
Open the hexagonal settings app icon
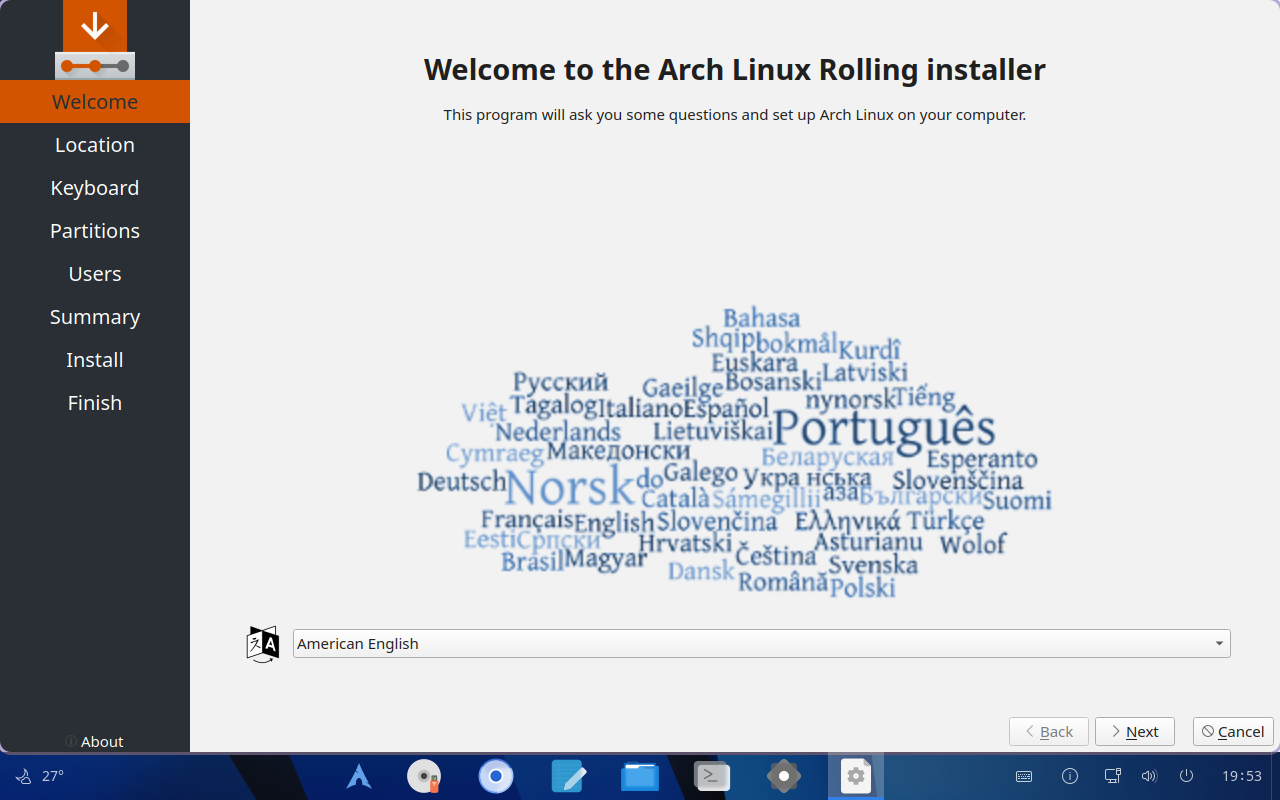783,776
